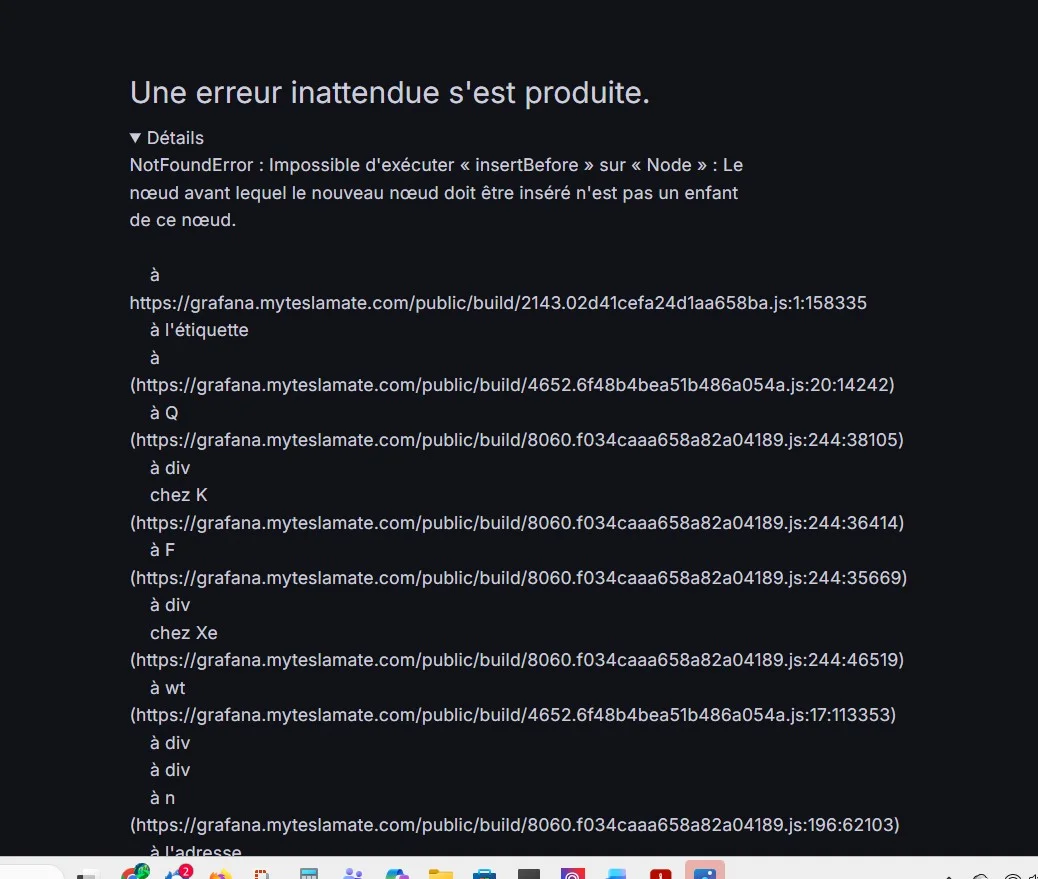Click the stack line 'à wt'
Image resolution: width=1038 pixels, height=879 pixels.
(168, 688)
